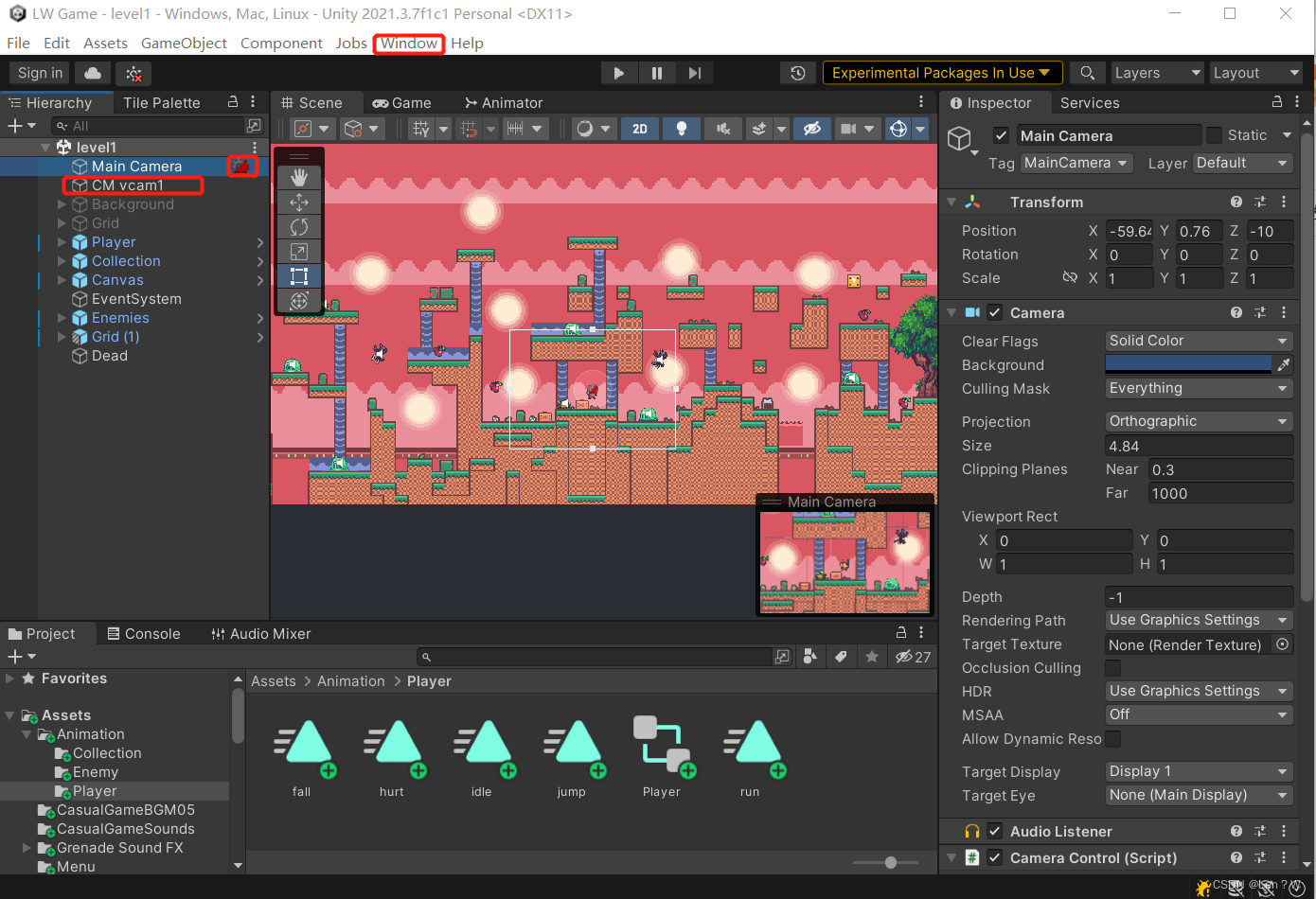Click the camera Background color swatch
Viewport: 1316px width, 899px height.
(x=1188, y=364)
